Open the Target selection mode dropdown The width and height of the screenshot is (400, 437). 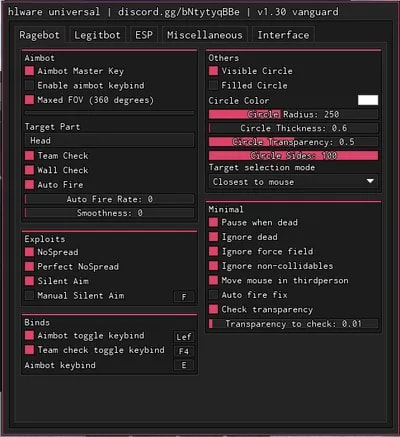pos(293,182)
